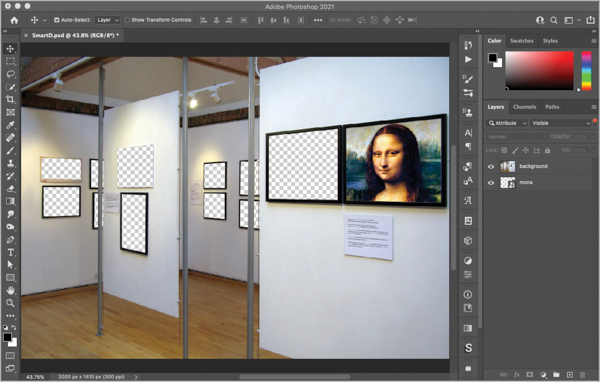This screenshot has height=382, width=600.
Task: Toggle the layer filter red switch
Action: point(595,122)
